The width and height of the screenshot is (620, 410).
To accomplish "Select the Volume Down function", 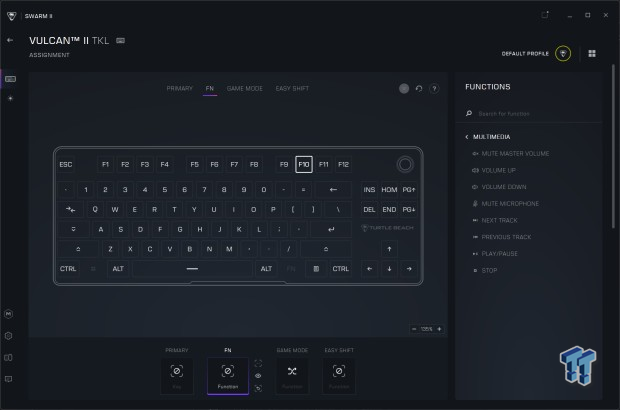I will click(x=499, y=187).
